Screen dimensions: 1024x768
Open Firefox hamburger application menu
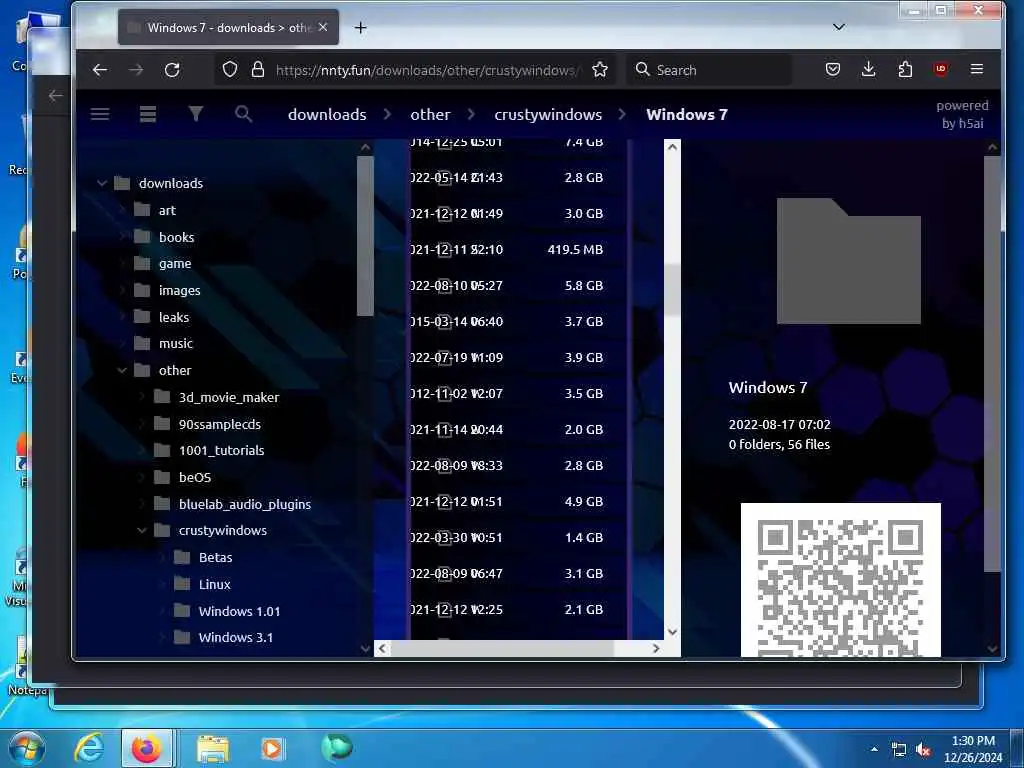point(977,69)
